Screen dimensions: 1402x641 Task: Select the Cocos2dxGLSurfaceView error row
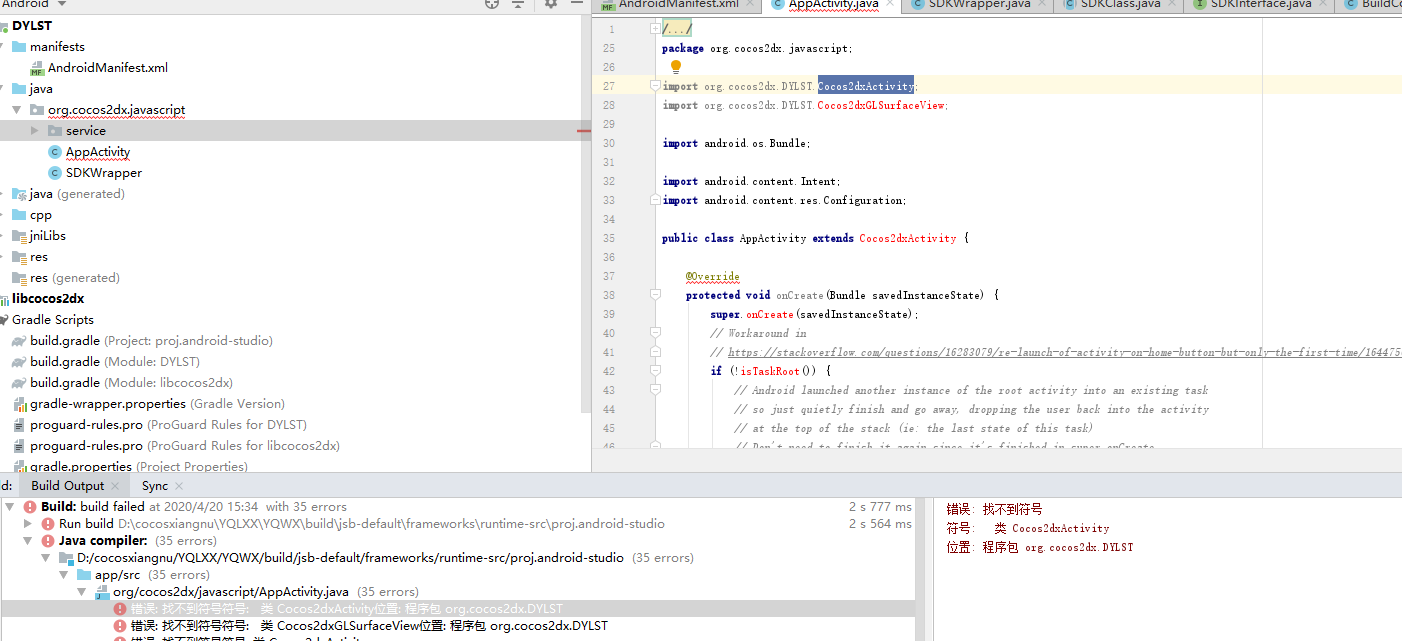tap(457, 626)
